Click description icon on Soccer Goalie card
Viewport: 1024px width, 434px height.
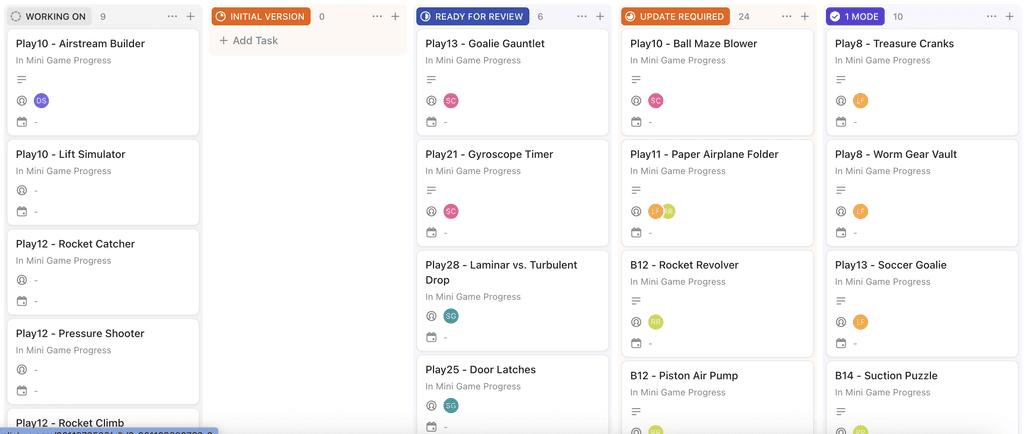point(841,301)
